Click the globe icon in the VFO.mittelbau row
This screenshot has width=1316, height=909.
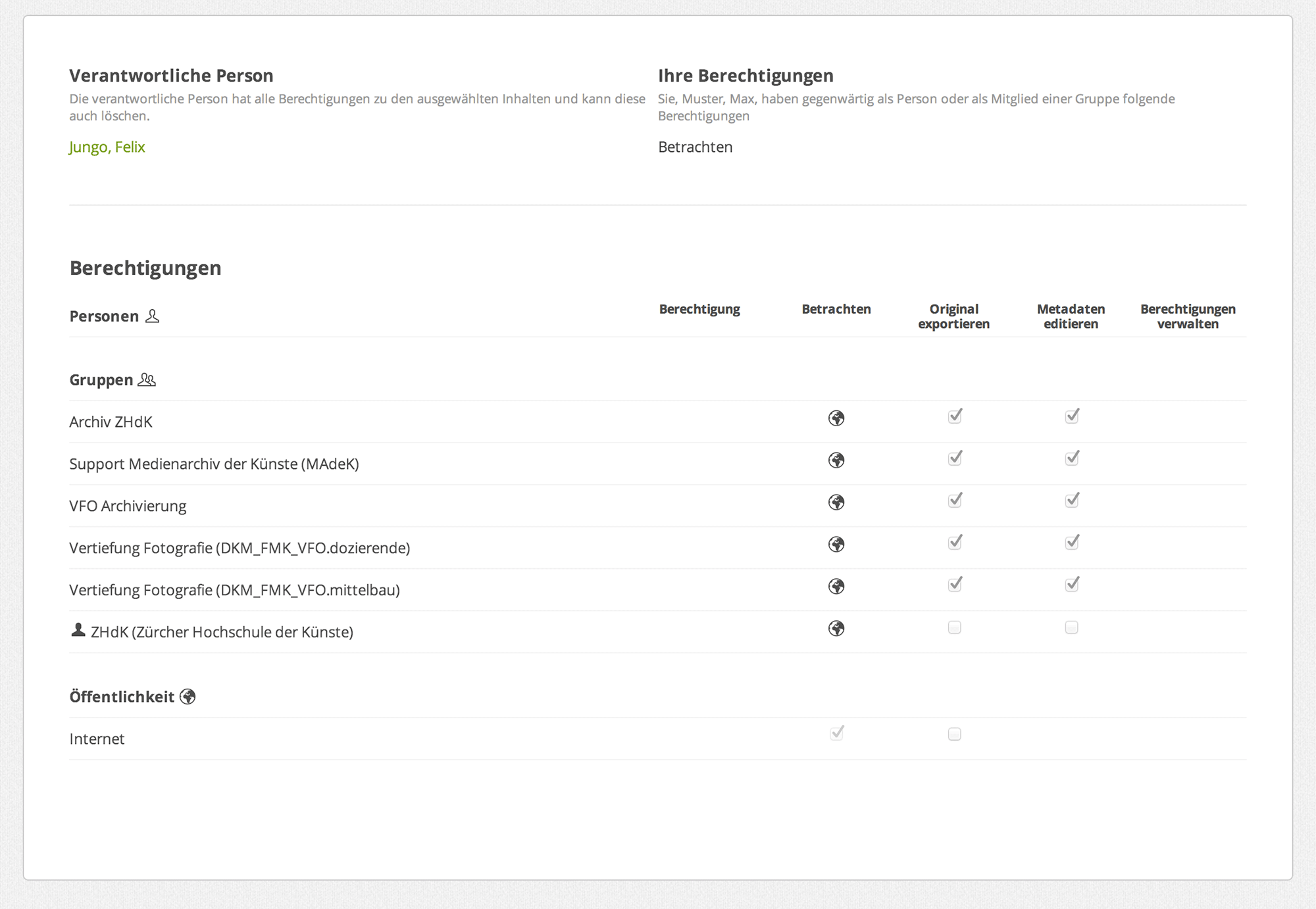pyautogui.click(x=836, y=587)
